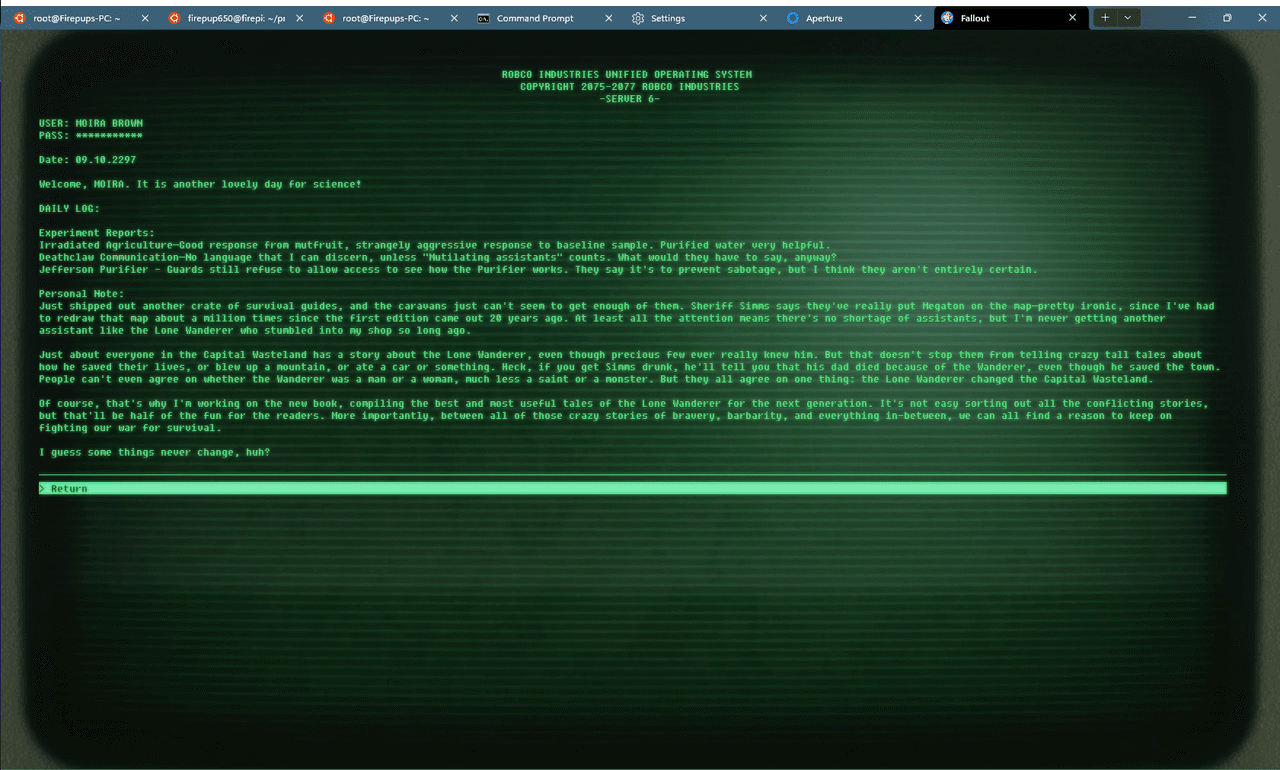Open the Command Prompt tab
Screen dimensions: 1280x770
(x=541, y=18)
